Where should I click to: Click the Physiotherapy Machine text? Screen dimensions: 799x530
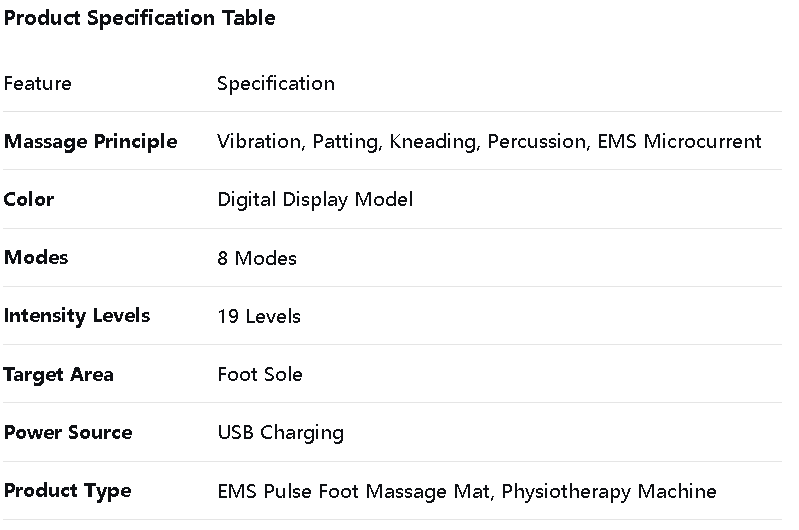pos(609,491)
